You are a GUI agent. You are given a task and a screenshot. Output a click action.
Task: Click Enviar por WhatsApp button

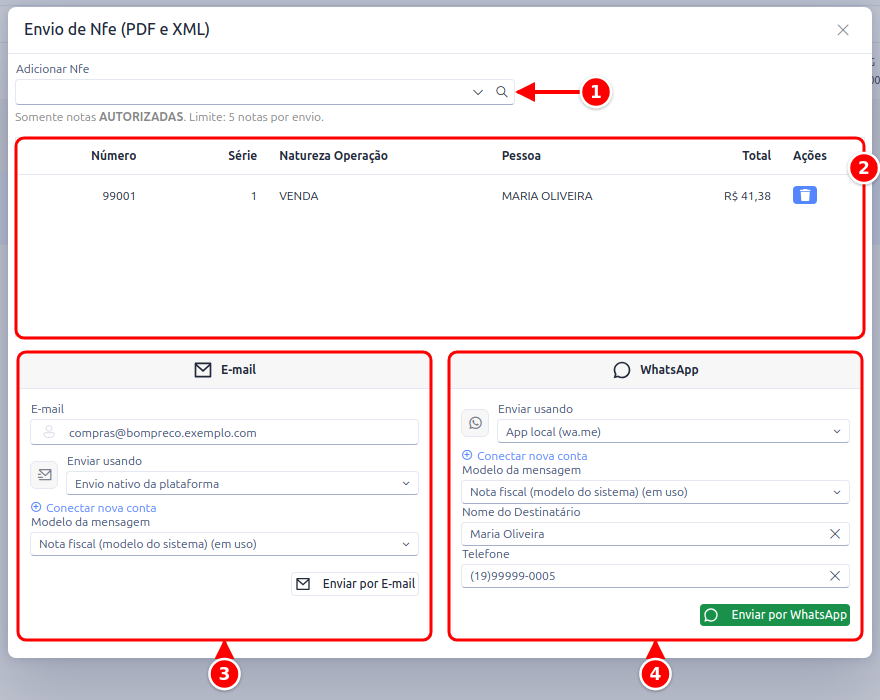pyautogui.click(x=774, y=615)
